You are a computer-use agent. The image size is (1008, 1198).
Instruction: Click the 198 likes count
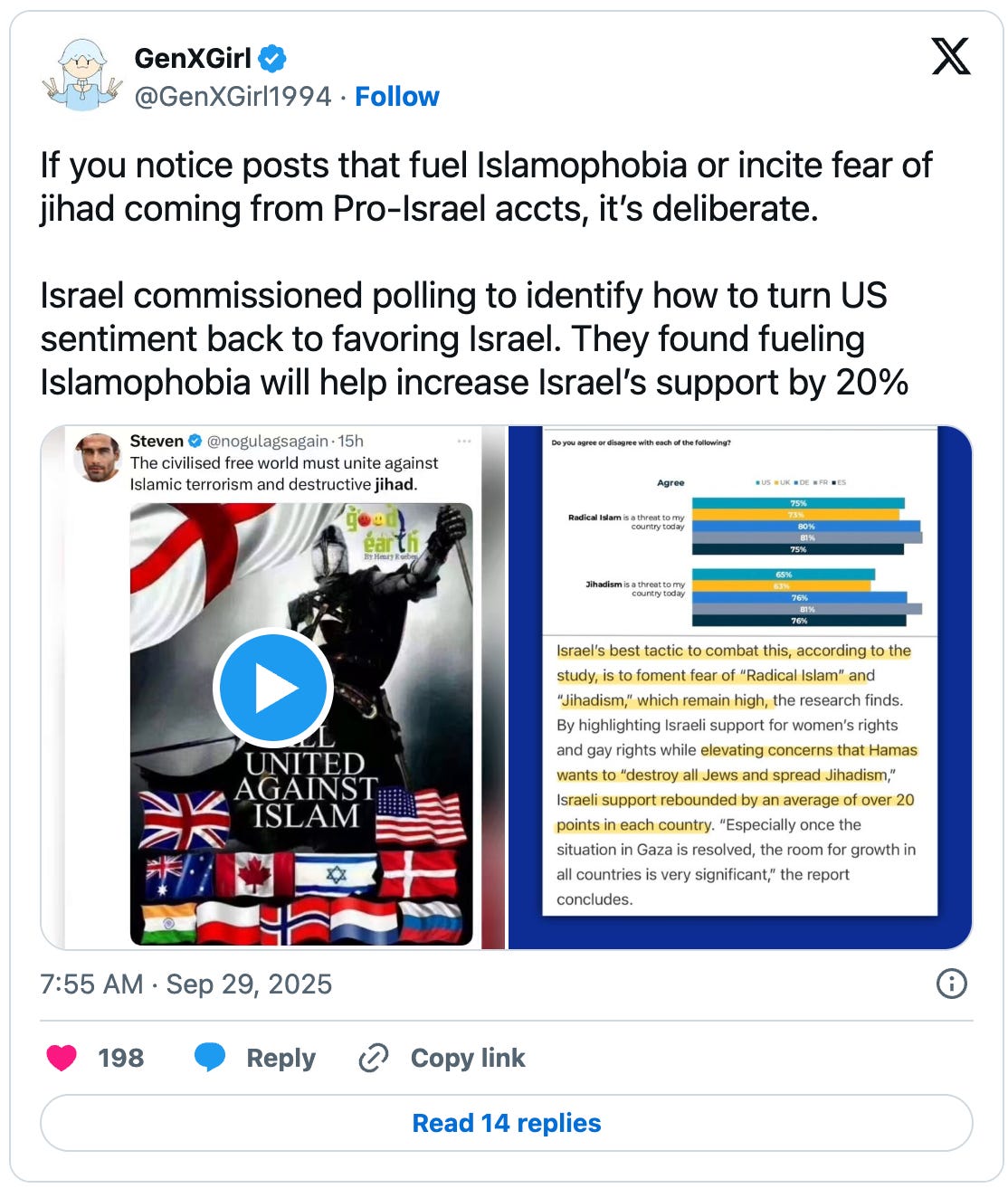120,1058
